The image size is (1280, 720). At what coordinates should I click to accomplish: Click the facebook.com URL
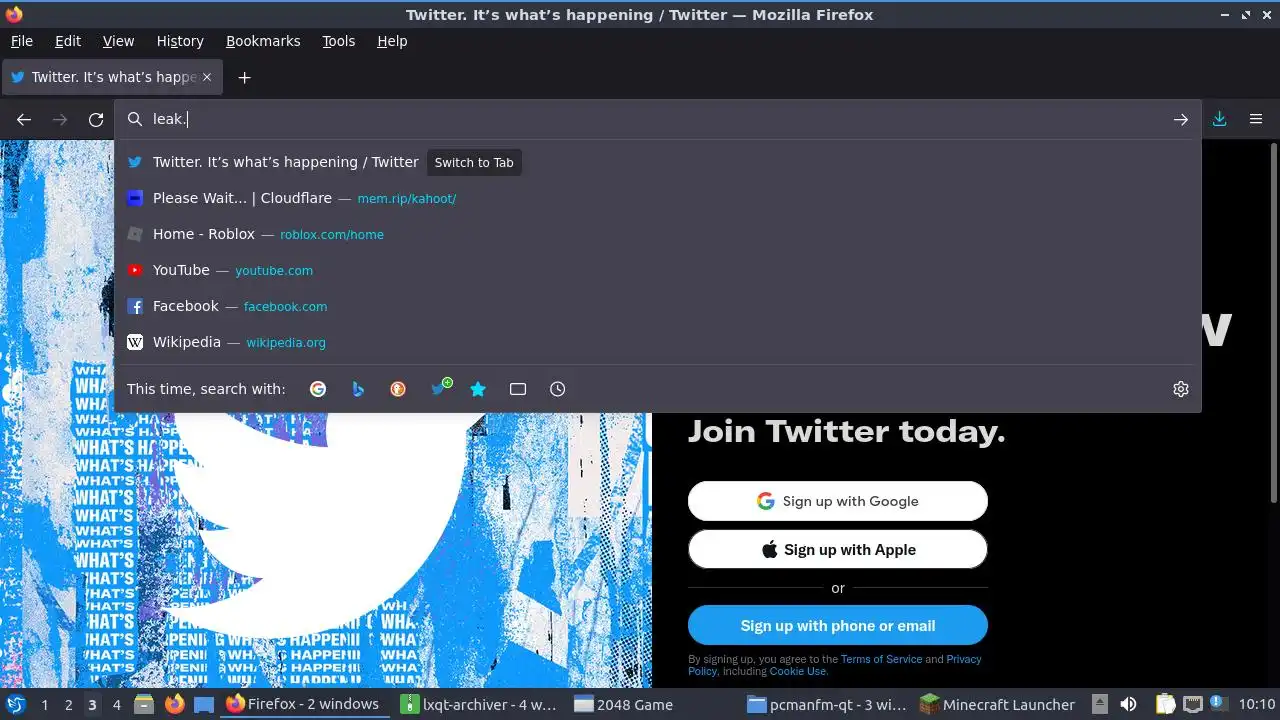coord(285,307)
